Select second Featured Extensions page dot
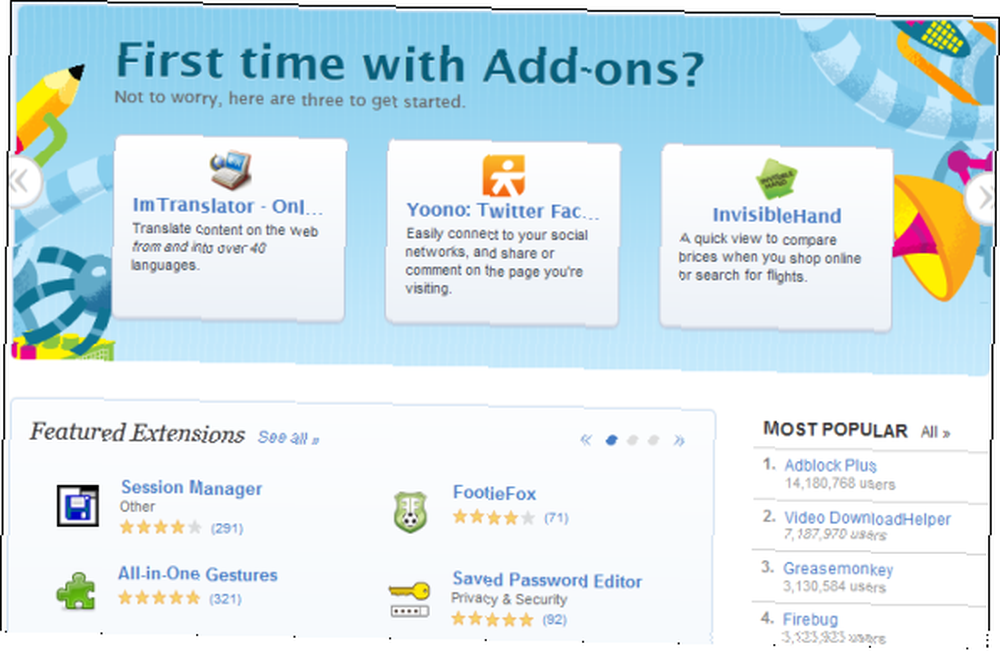Screen dimensions: 1000x651 tap(632, 440)
